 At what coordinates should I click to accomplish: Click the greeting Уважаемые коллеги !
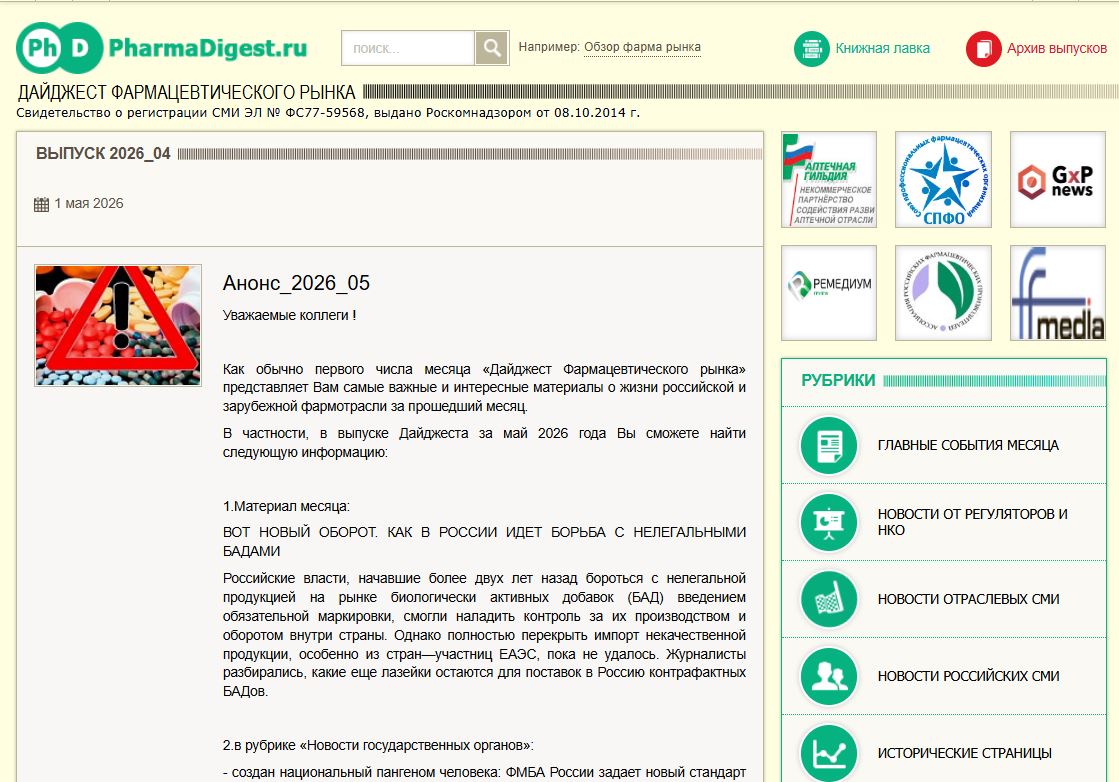289,315
